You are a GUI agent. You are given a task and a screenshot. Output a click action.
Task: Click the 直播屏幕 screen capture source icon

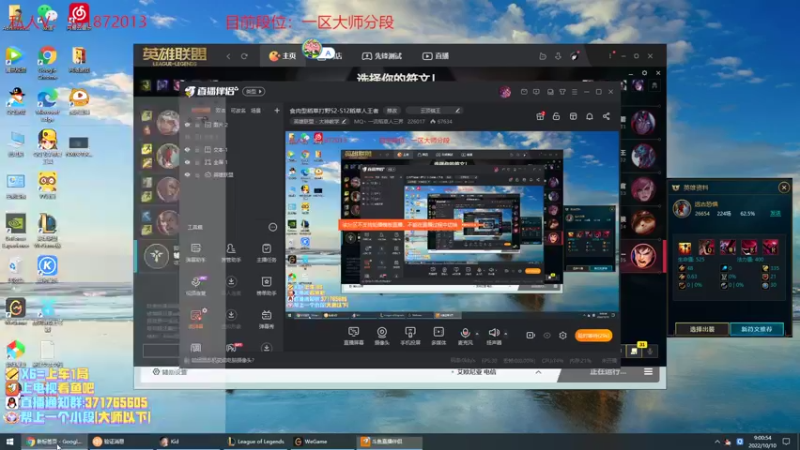(x=354, y=336)
